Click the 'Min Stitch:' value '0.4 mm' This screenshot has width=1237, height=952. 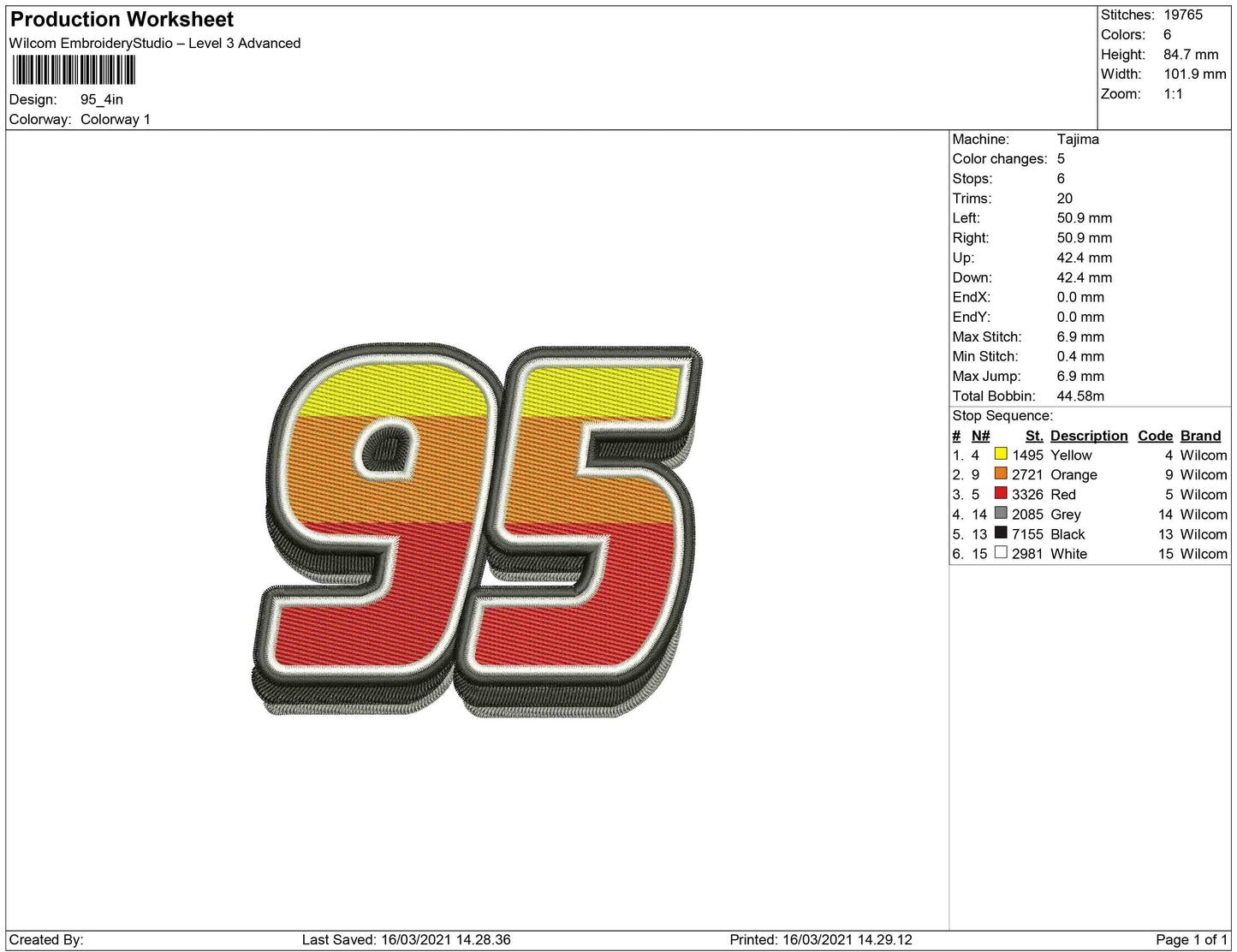click(x=1080, y=356)
